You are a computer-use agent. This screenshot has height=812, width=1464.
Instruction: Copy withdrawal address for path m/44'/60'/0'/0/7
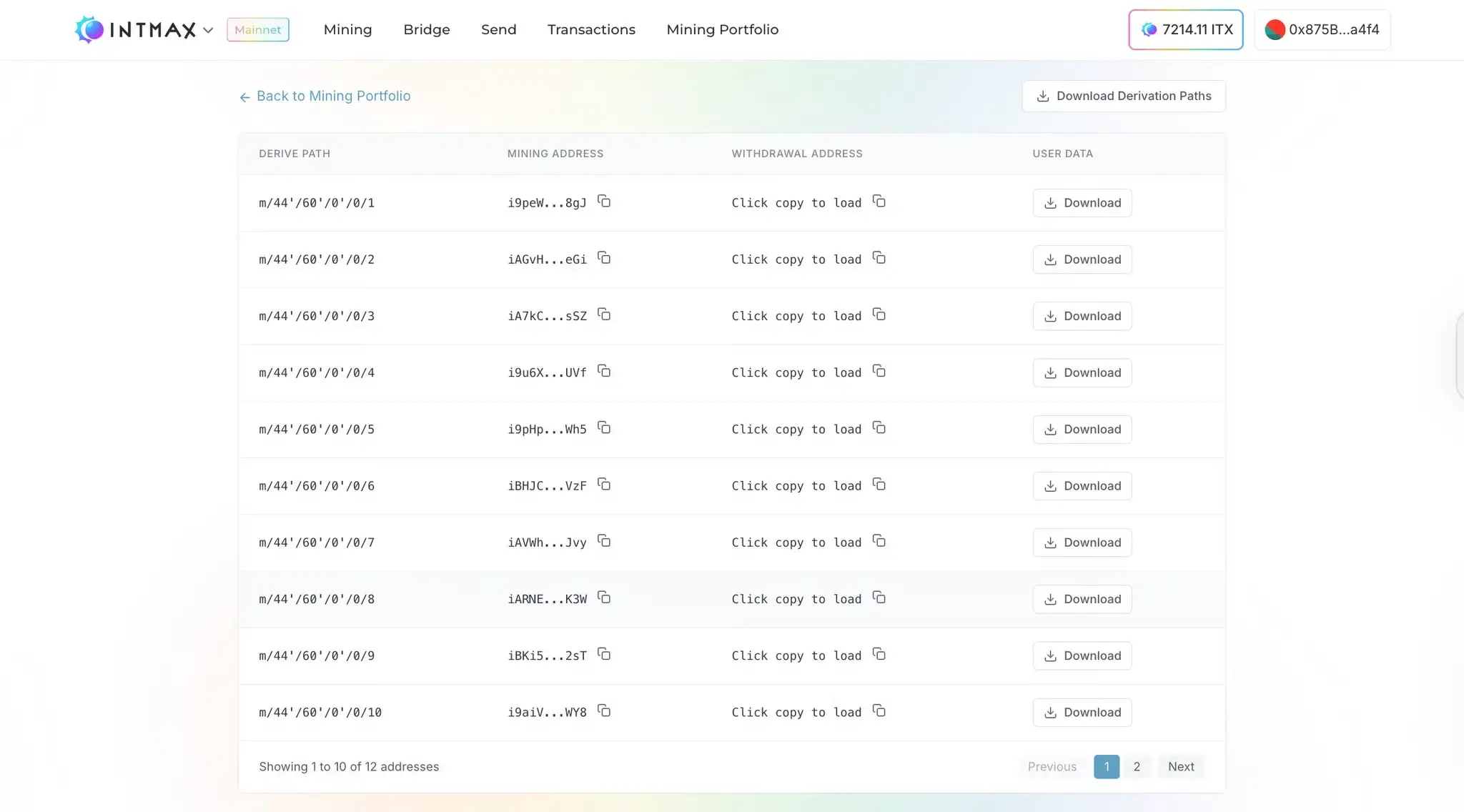point(879,541)
